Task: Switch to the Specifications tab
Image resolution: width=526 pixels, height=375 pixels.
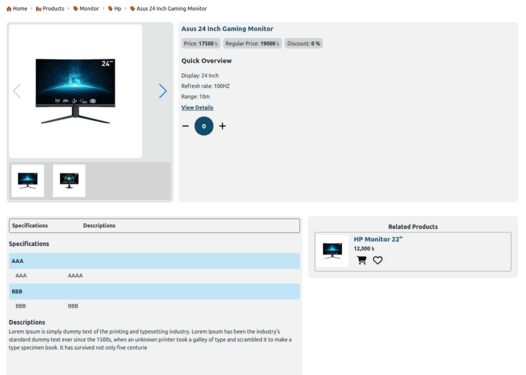Action: click(30, 226)
